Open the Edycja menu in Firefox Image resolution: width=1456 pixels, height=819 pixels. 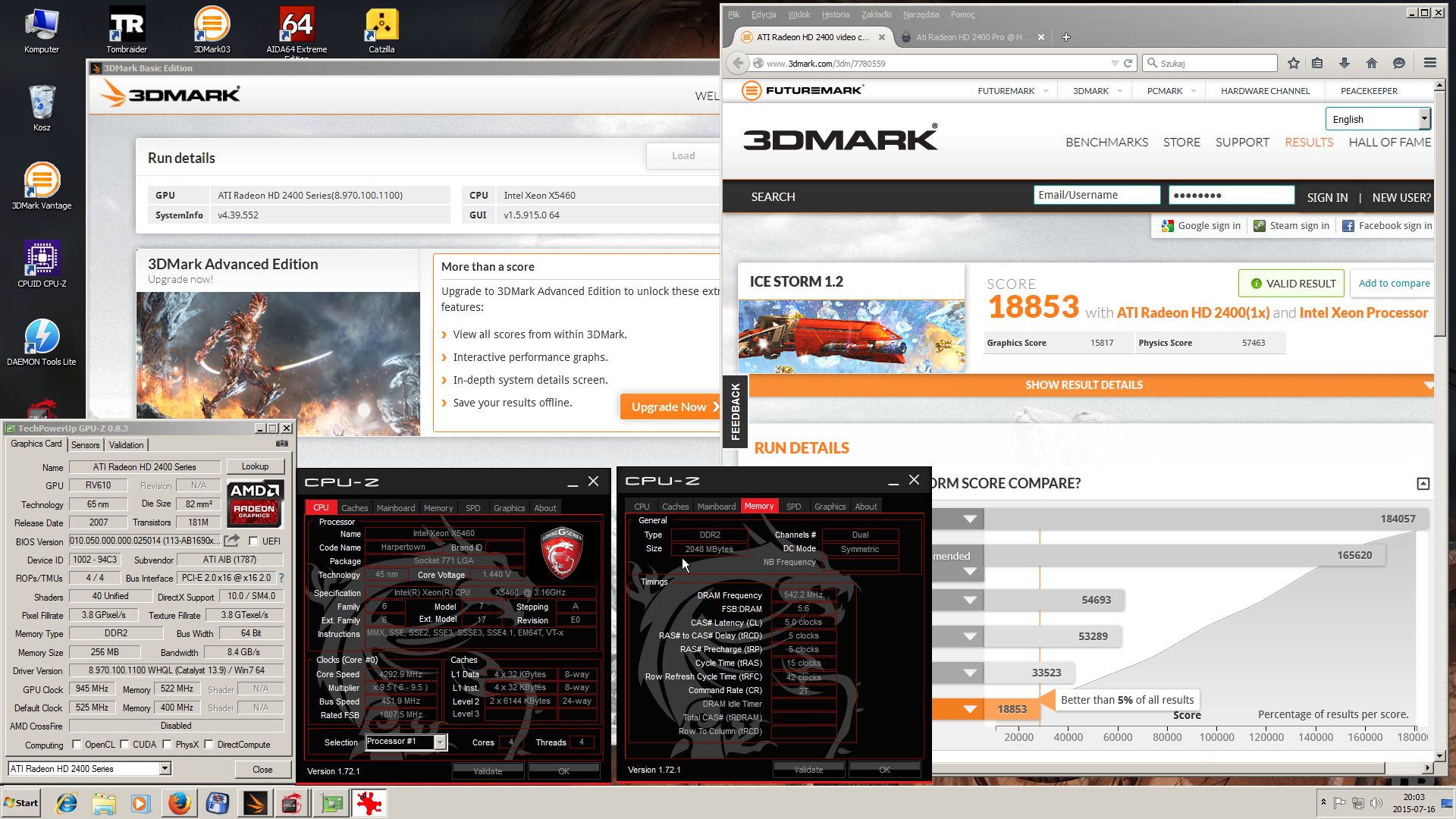click(763, 14)
